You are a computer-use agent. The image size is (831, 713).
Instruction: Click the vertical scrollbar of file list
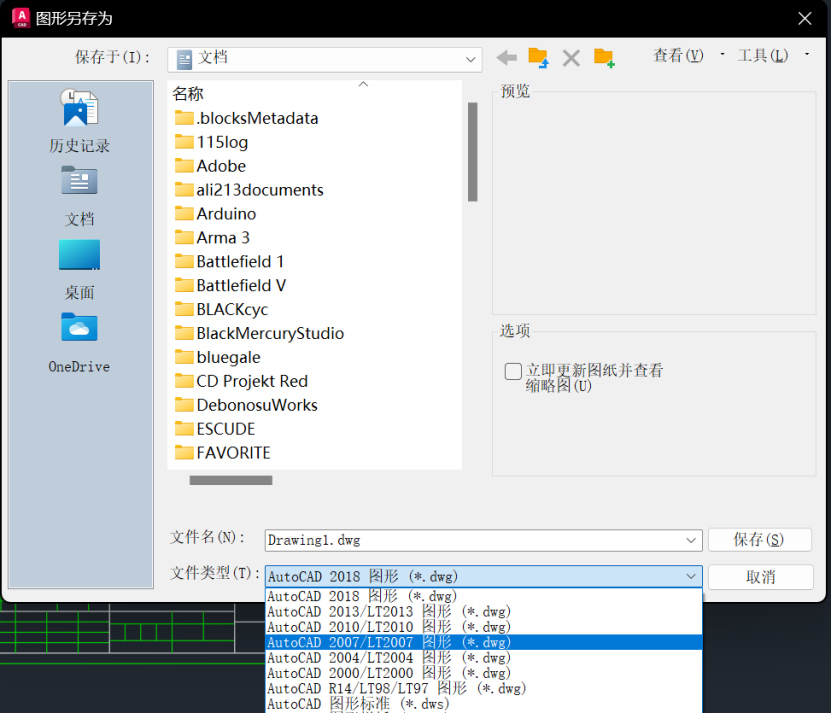point(472,152)
